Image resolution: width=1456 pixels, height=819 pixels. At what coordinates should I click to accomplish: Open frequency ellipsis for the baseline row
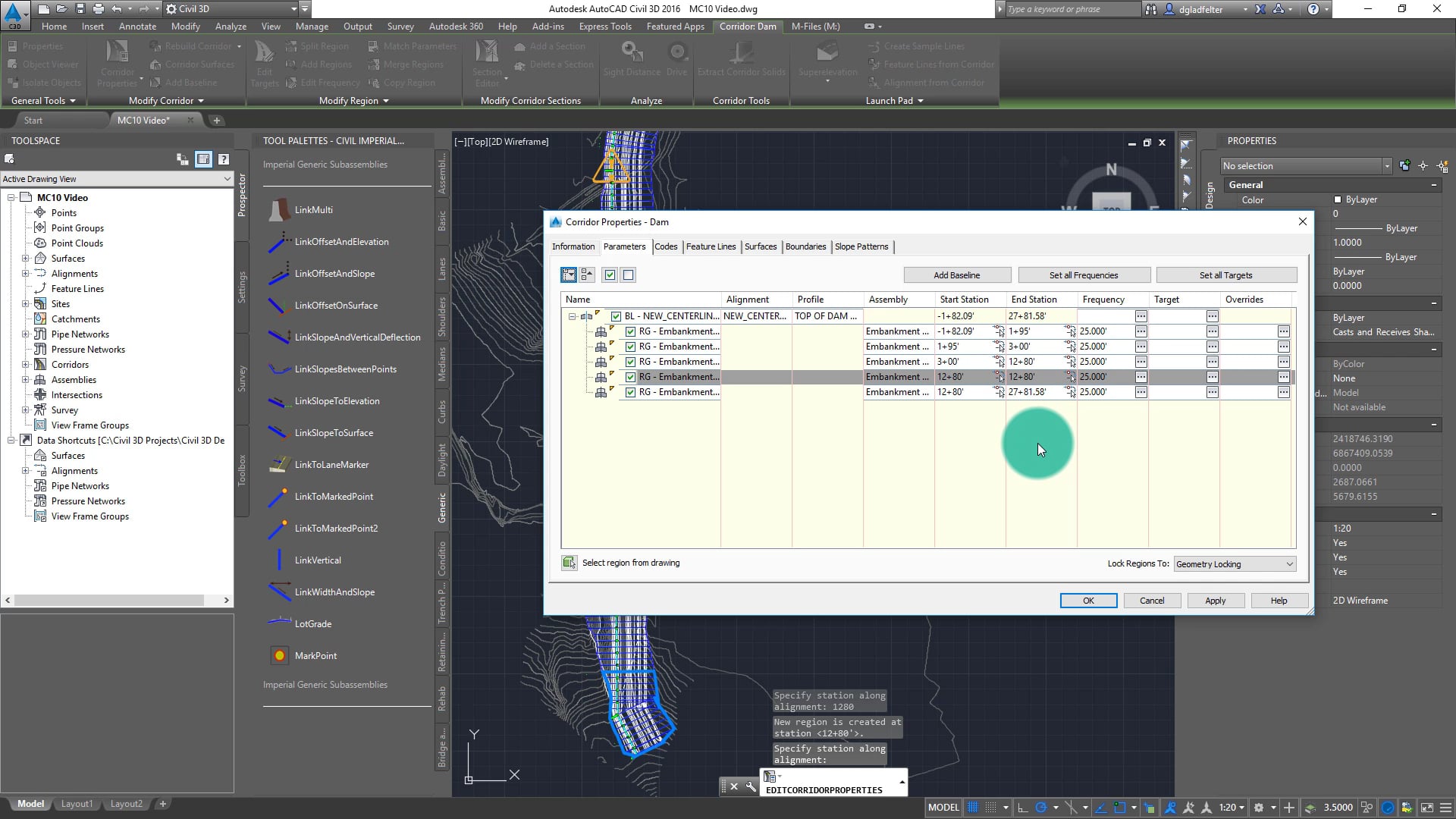1141,316
